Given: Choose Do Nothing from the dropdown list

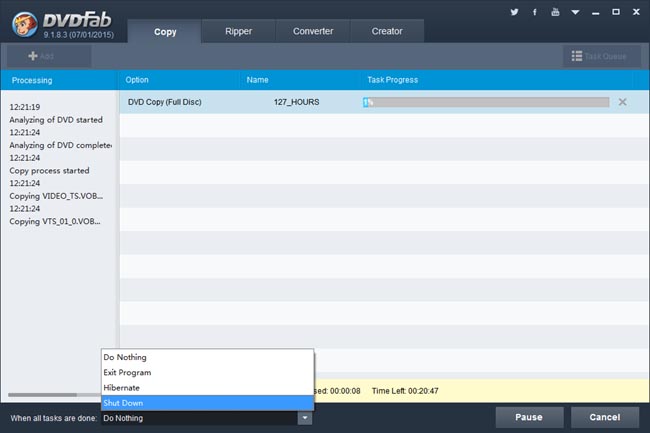Looking at the screenshot, I should pos(207,357).
